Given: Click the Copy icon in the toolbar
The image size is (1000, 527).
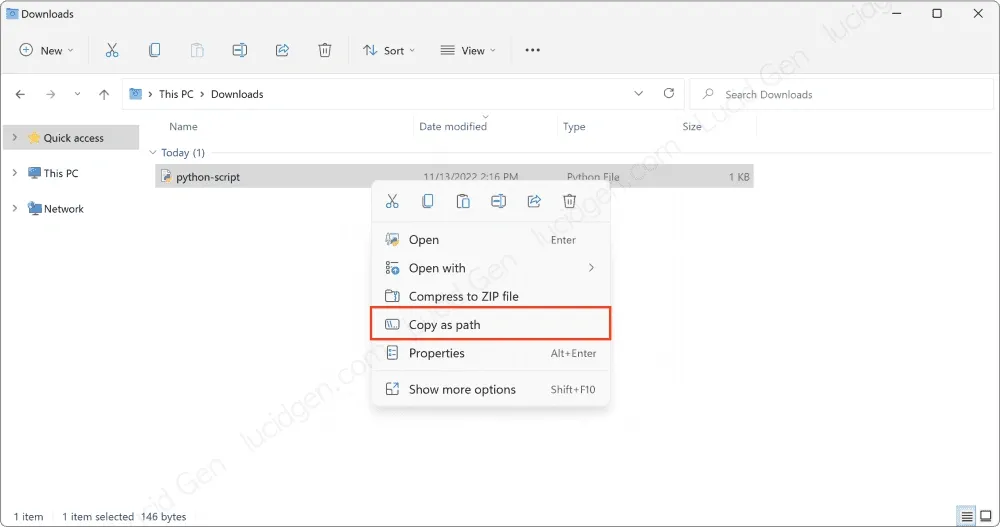Looking at the screenshot, I should pos(154,50).
